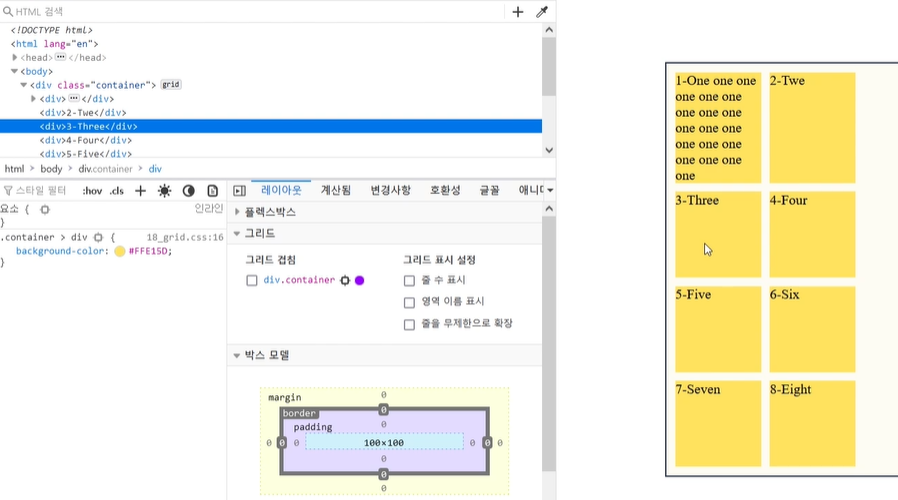Focus the 스타일 필터 input
This screenshot has width=898, height=500.
[41, 191]
